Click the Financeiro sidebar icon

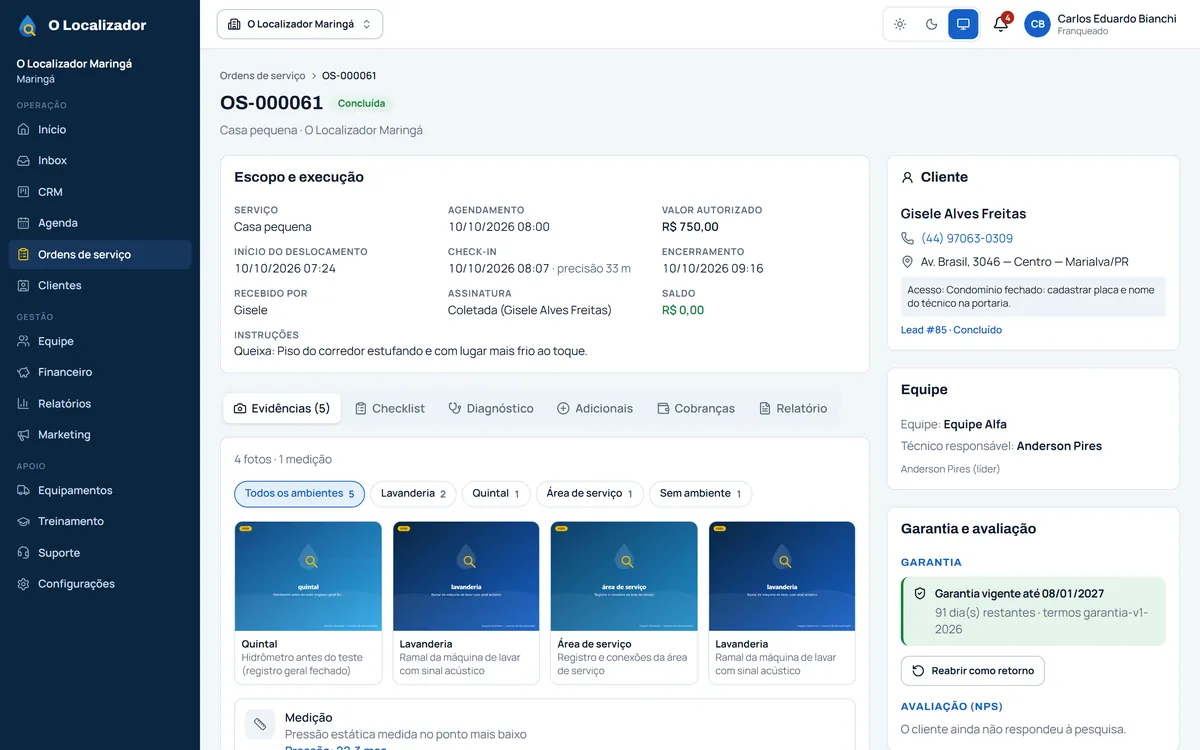[24, 372]
